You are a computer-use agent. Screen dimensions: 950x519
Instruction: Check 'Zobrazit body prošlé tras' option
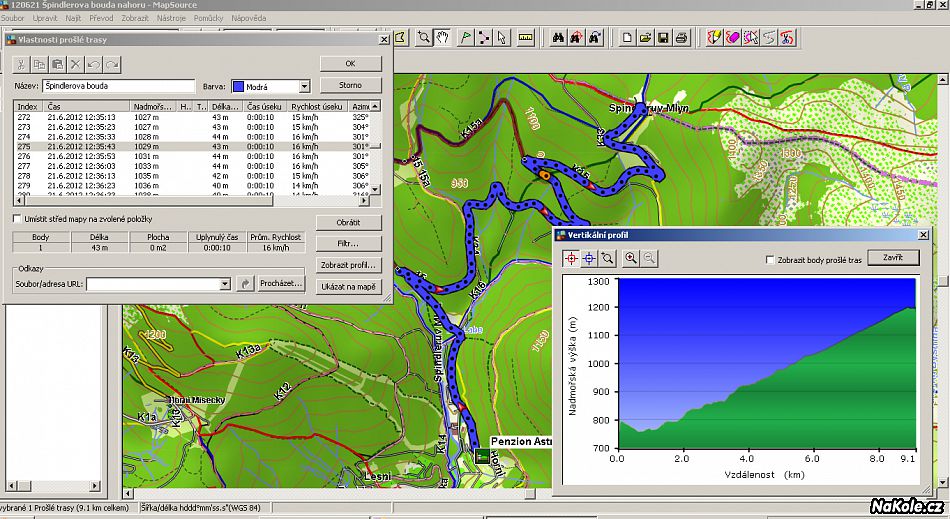769,259
